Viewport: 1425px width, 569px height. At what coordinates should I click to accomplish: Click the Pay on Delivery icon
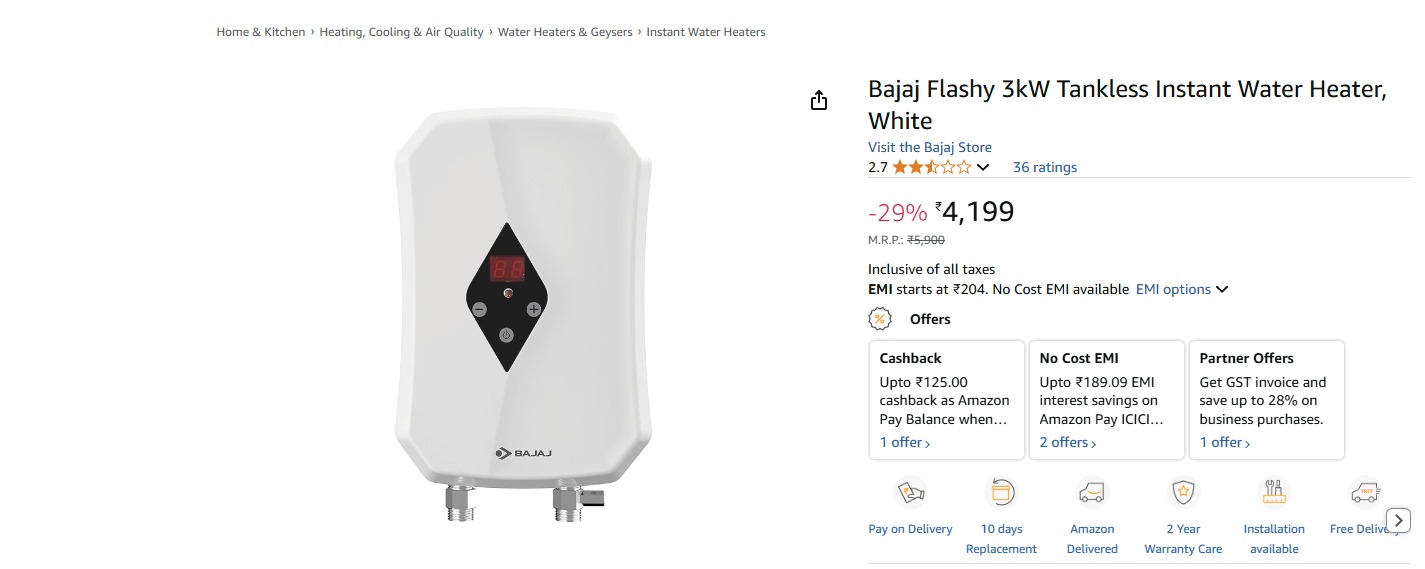(x=910, y=493)
